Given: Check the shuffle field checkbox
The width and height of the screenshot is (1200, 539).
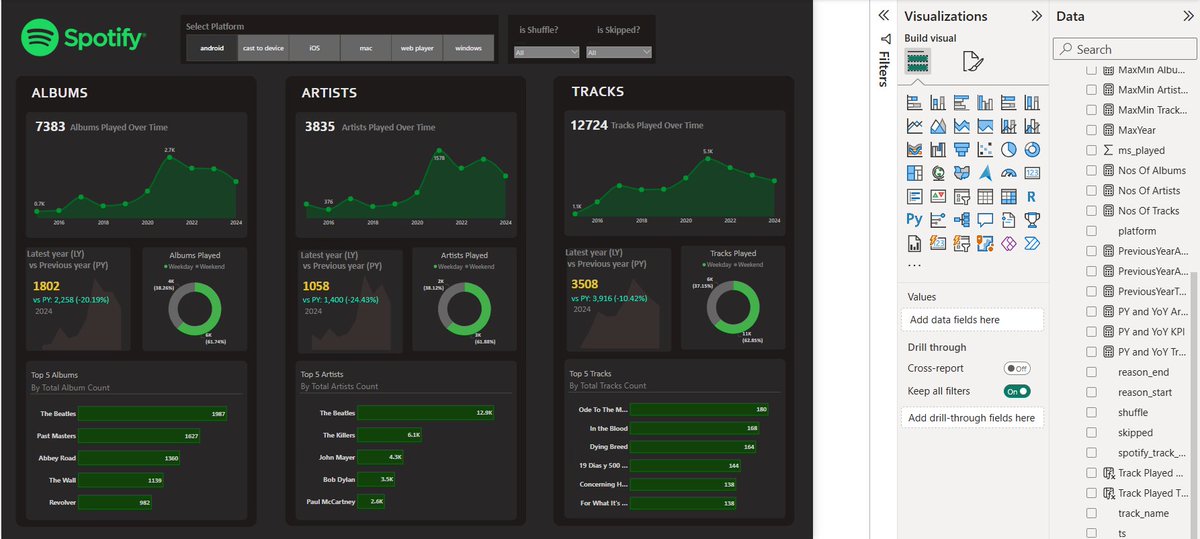Looking at the screenshot, I should 1091,412.
